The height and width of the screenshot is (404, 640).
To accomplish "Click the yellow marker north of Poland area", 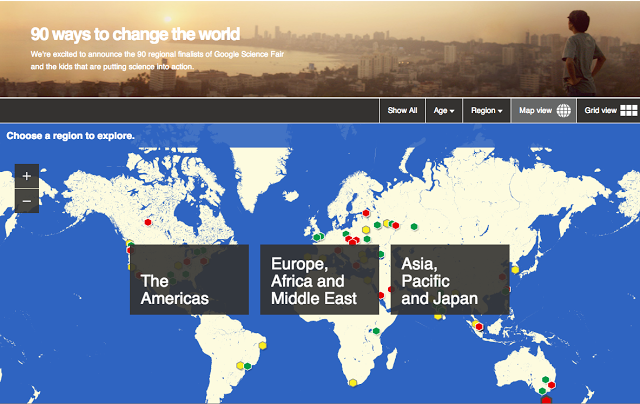I will 366,230.
